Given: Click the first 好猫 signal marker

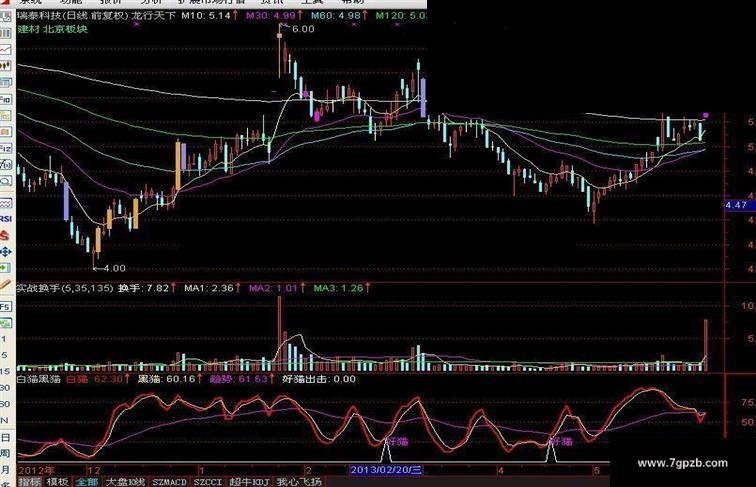Looking at the screenshot, I should coord(398,441).
